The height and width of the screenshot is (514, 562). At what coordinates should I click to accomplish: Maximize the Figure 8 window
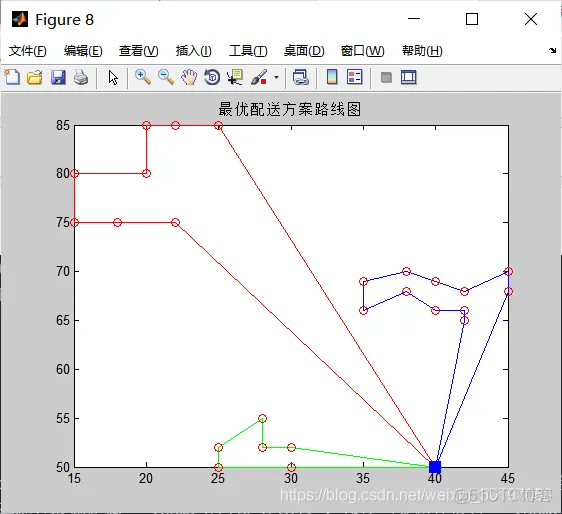(x=472, y=19)
